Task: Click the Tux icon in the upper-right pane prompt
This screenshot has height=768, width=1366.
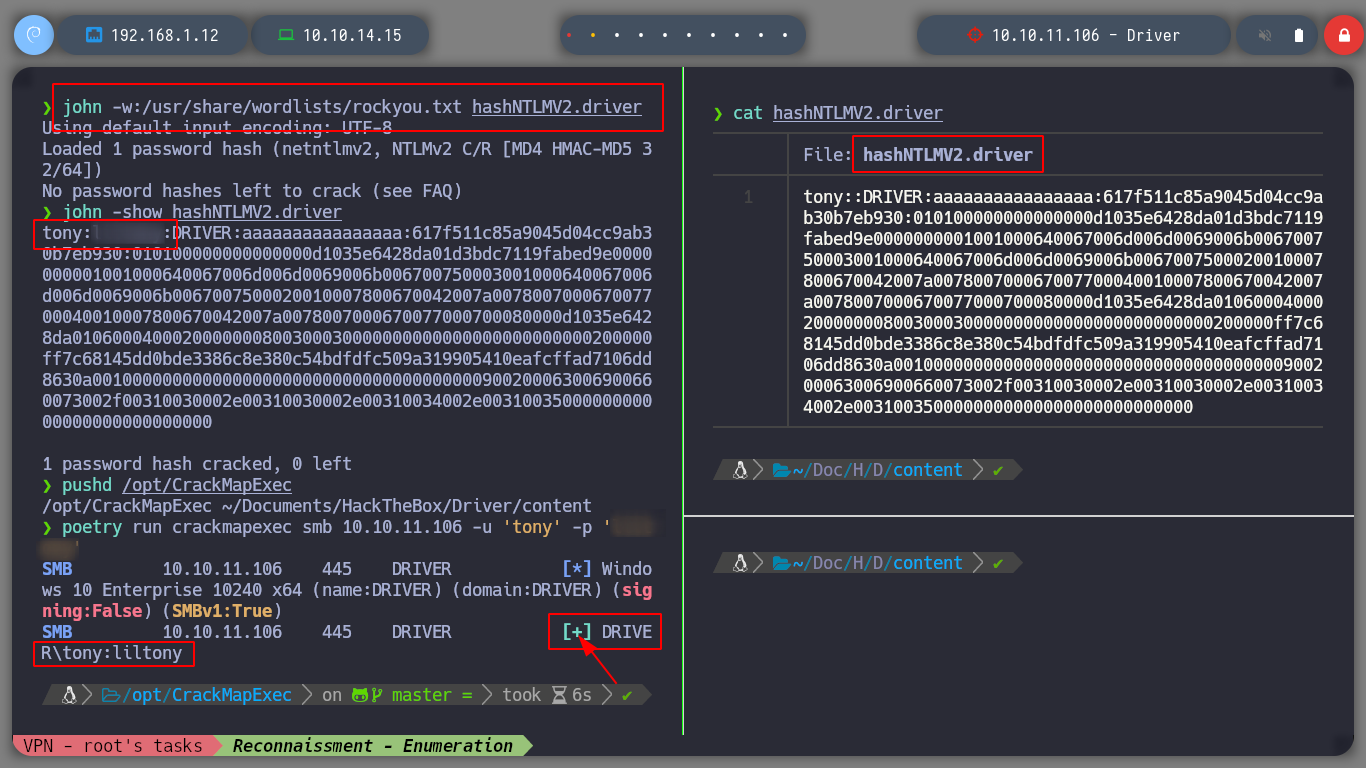Action: coord(741,470)
